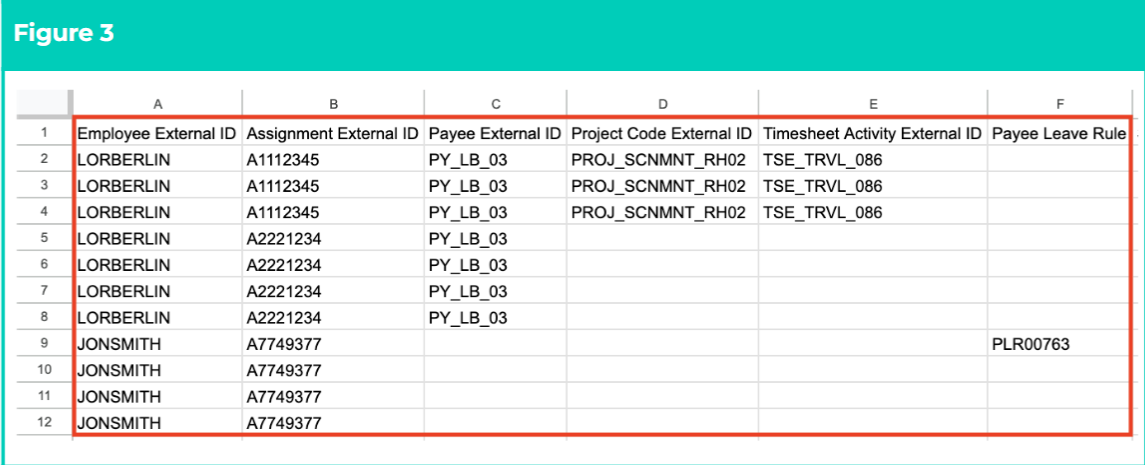1145x465 pixels.
Task: Select column F header
Action: 1060,104
